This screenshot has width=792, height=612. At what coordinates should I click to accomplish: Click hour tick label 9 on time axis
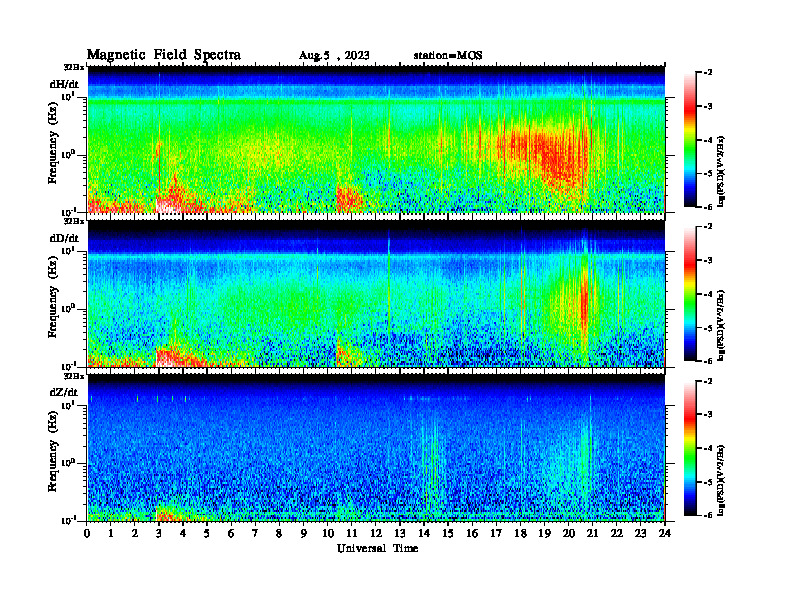coord(304,533)
